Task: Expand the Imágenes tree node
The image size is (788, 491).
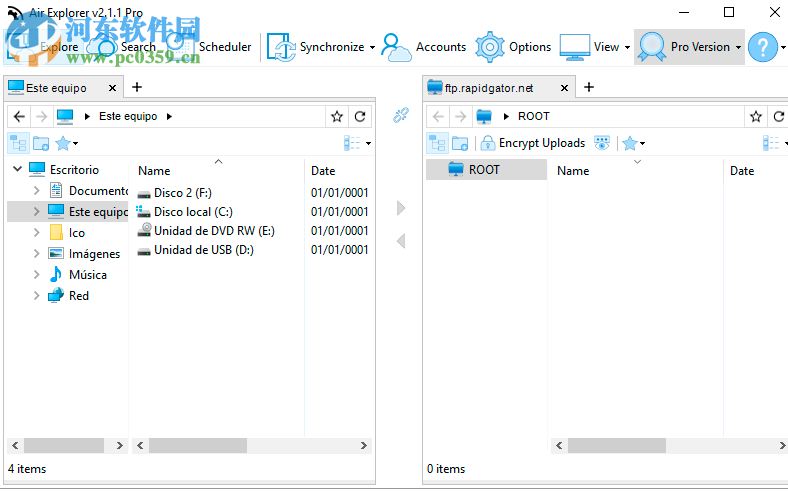Action: point(36,254)
